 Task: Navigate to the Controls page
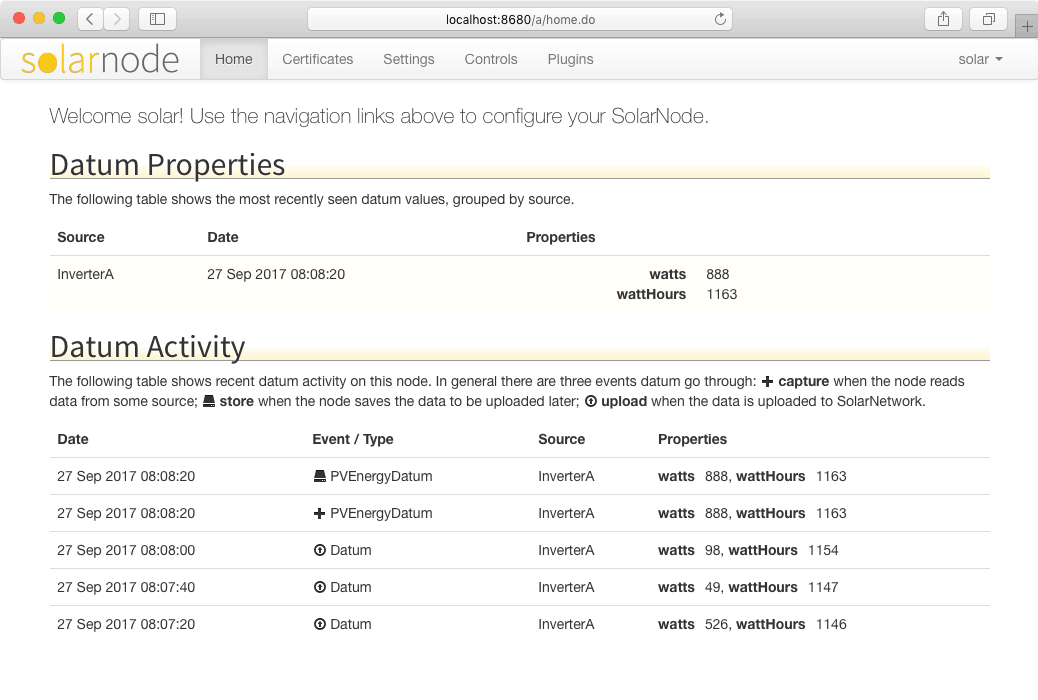[491, 59]
